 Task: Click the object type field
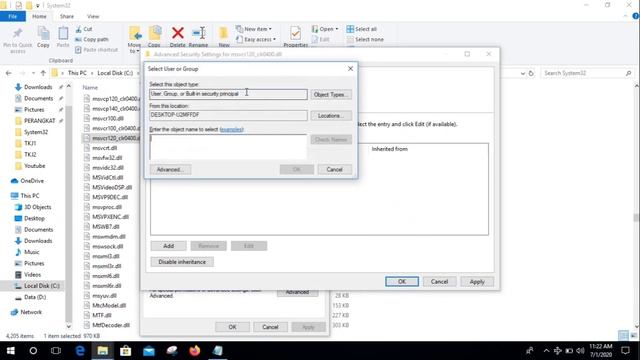tap(228, 94)
